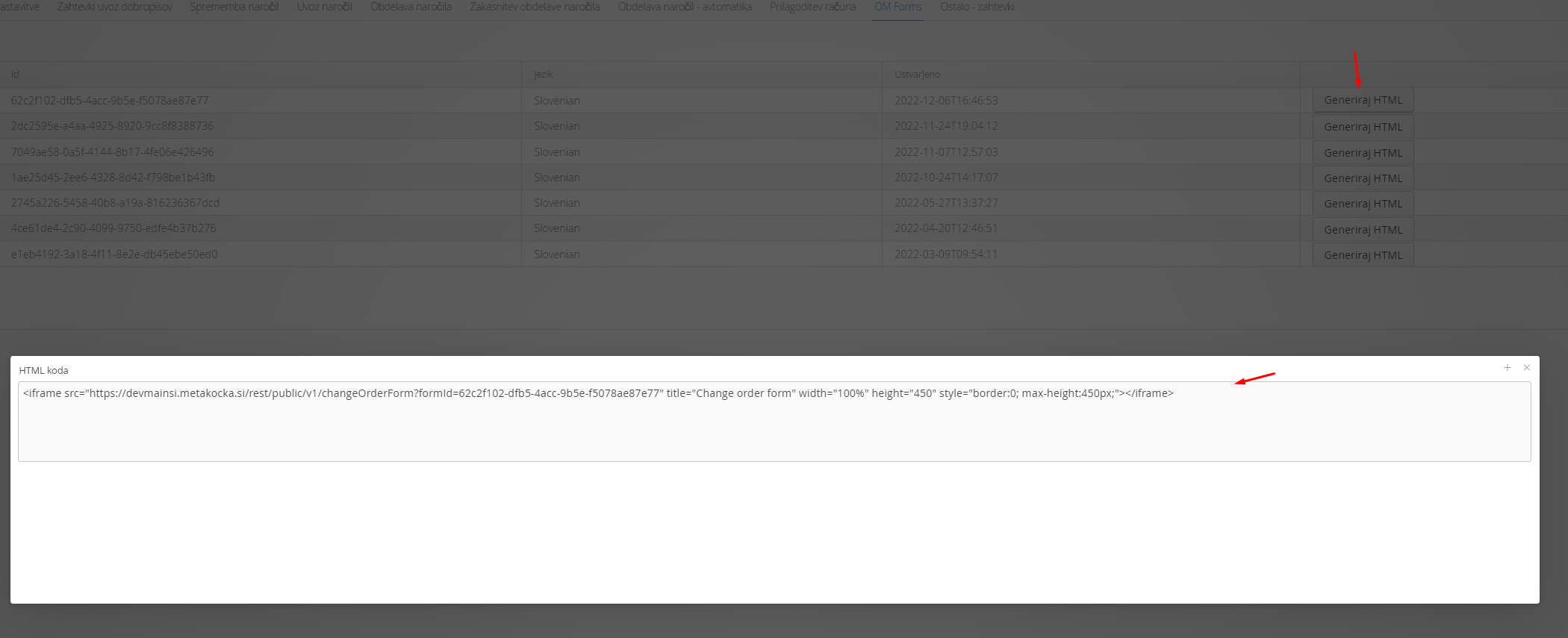Select form id 4ce61de4-2c90-4099-9750-edfe4b37b276
Screen dimensions: 1568x638
[x=113, y=228]
